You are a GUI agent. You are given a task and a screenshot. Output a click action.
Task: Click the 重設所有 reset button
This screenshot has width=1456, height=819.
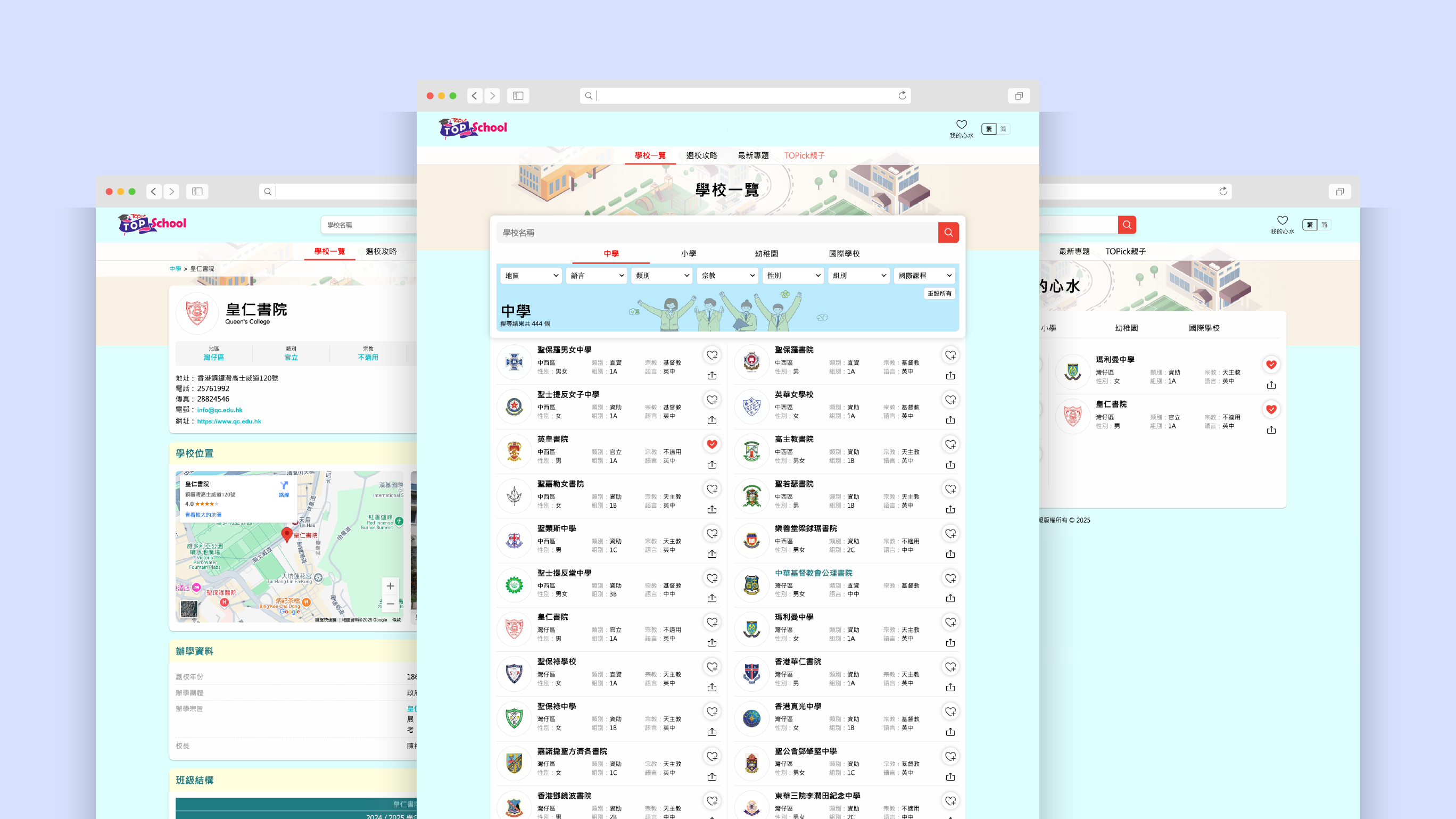pyautogui.click(x=939, y=293)
